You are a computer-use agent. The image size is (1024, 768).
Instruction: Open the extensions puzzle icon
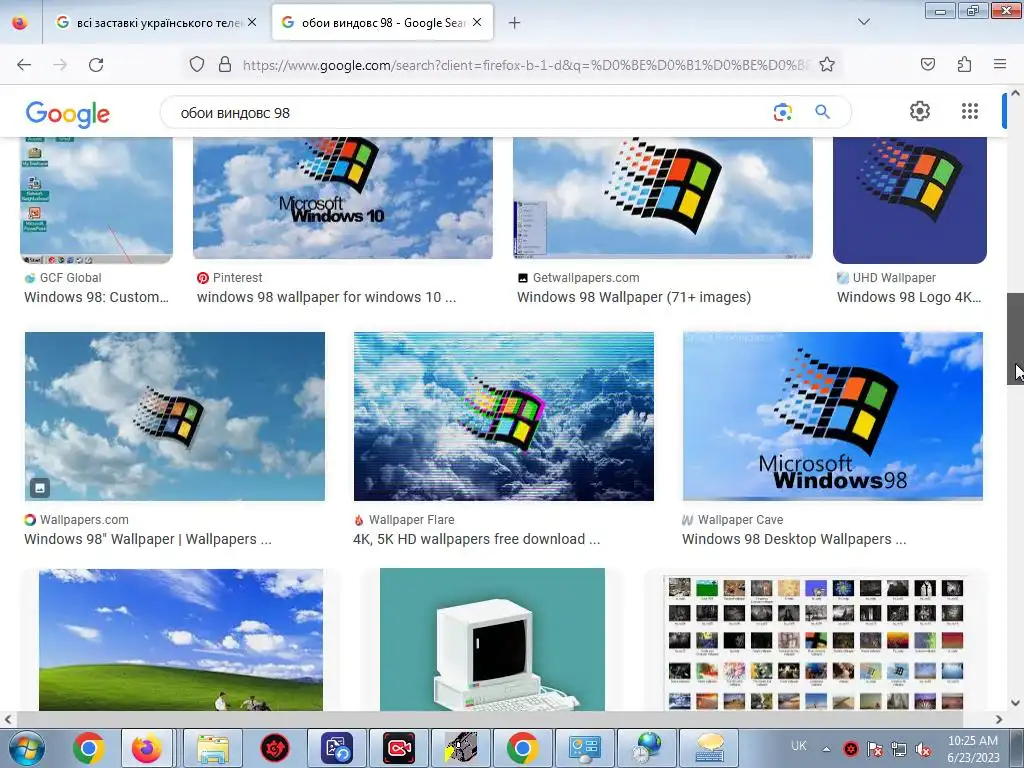964,64
